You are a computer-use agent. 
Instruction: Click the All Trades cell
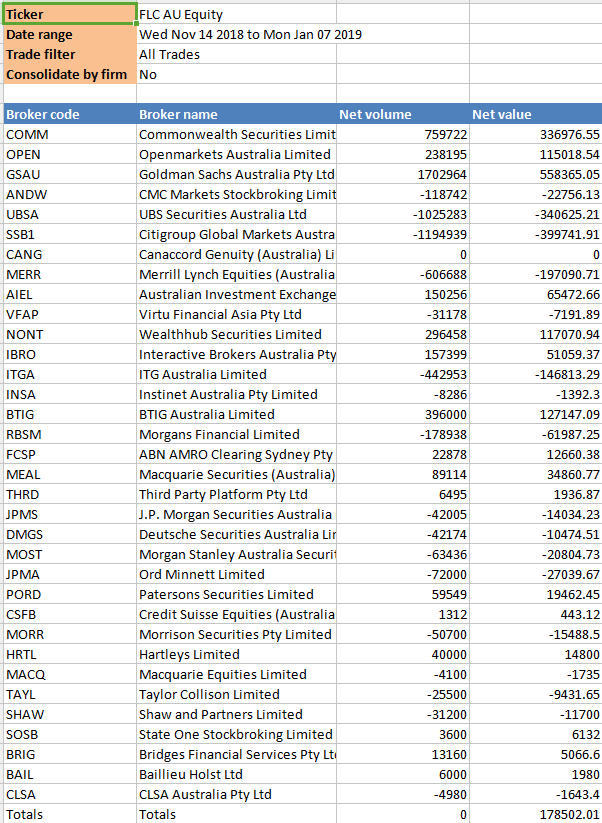click(x=236, y=54)
